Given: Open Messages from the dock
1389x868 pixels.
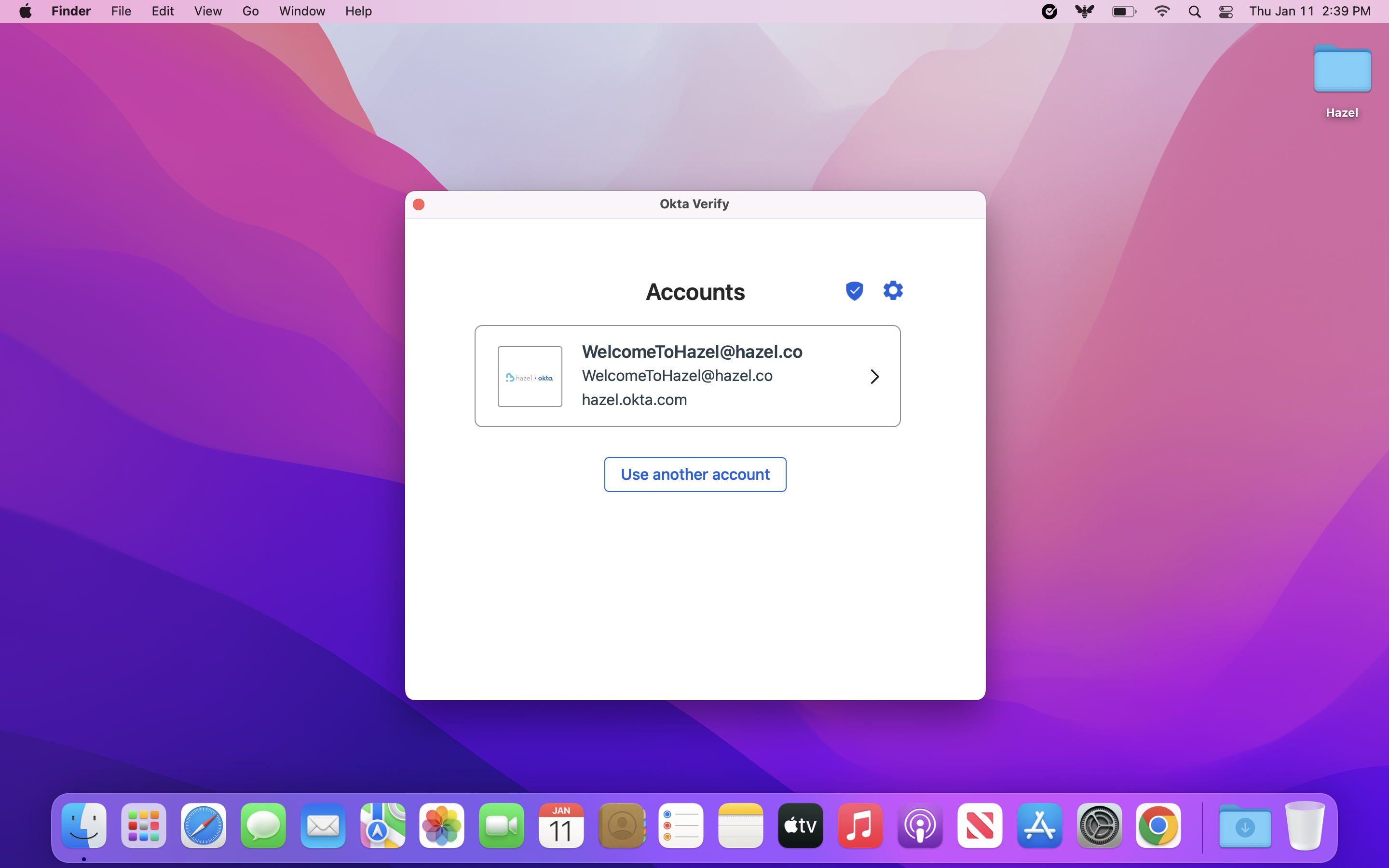Looking at the screenshot, I should coord(263,826).
